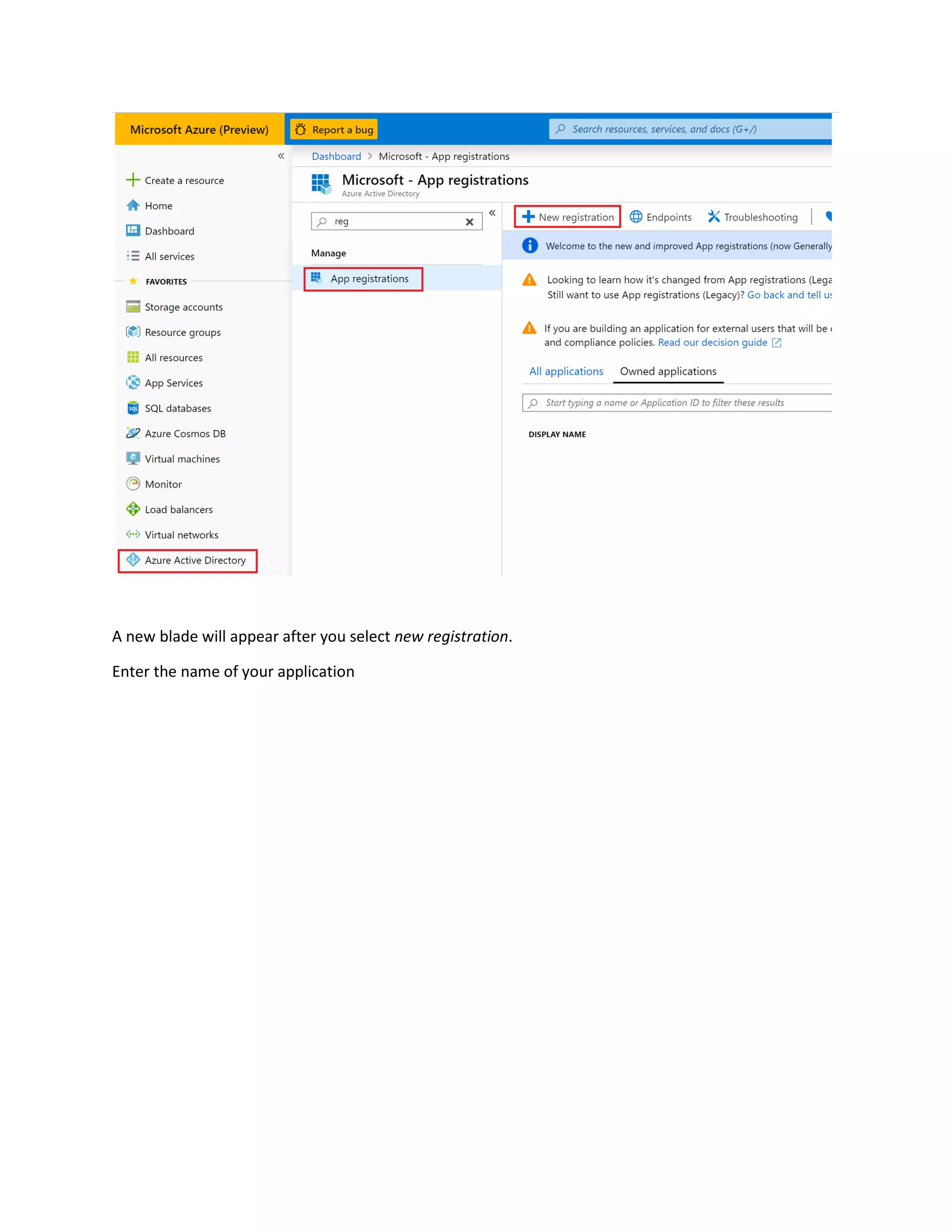
Task: Click New registration button
Action: pyautogui.click(x=568, y=217)
